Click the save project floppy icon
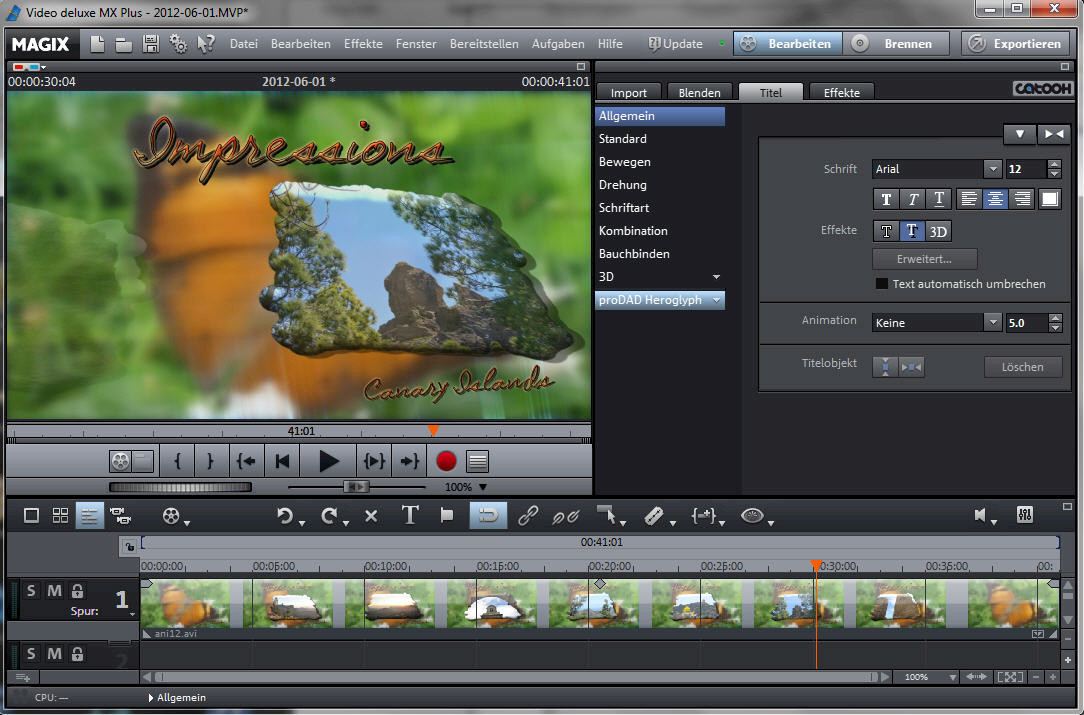The width and height of the screenshot is (1084, 715). point(151,44)
